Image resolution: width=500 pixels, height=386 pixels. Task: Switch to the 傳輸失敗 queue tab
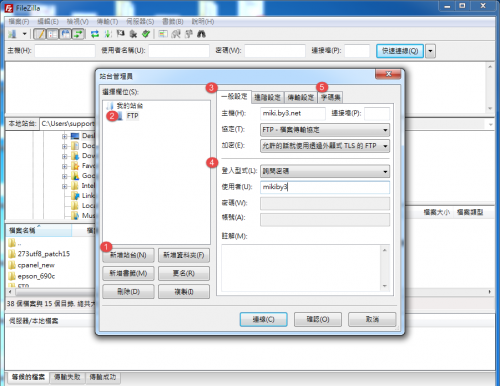point(67,377)
